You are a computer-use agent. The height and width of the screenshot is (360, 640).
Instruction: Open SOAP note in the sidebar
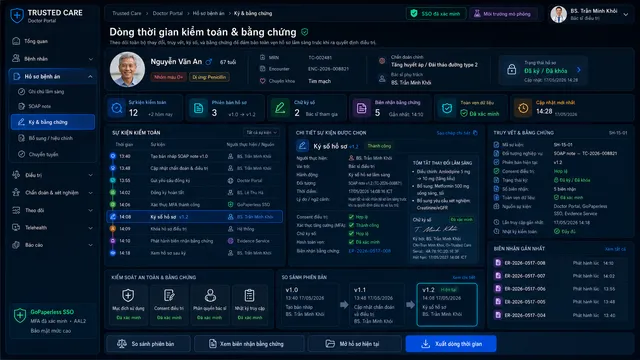[40, 106]
